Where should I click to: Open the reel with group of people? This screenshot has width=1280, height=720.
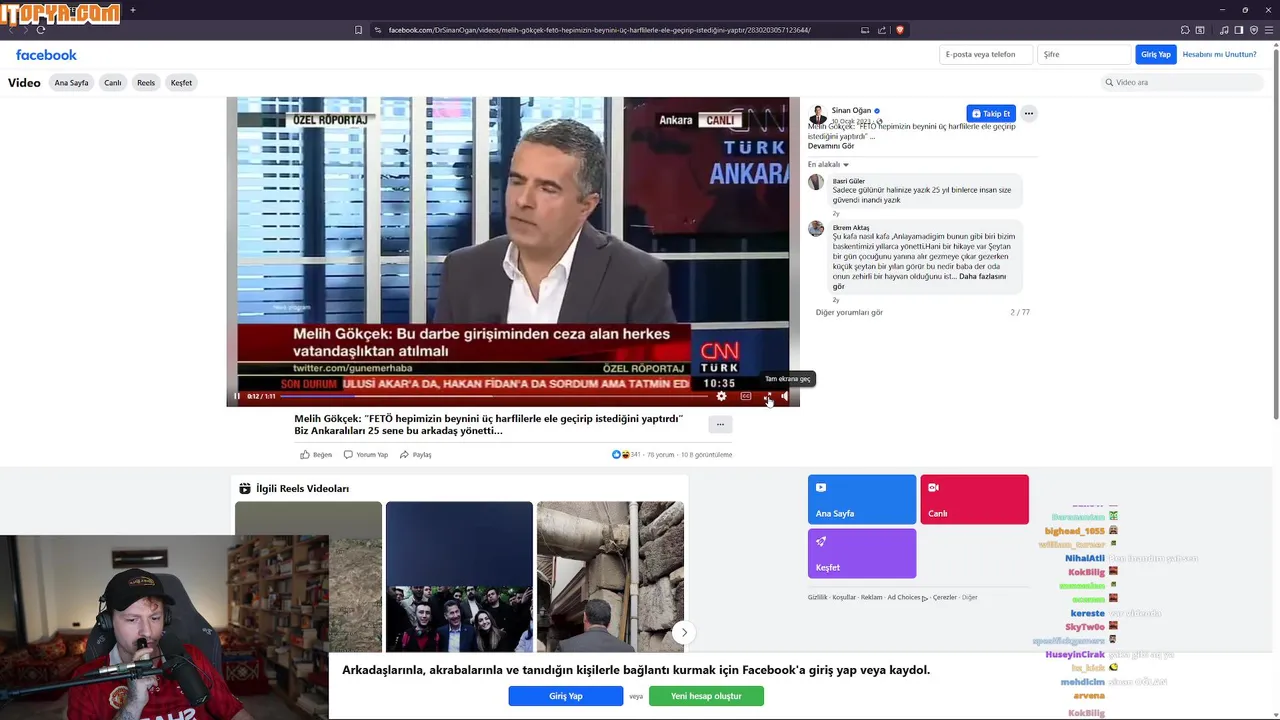pyautogui.click(x=459, y=576)
